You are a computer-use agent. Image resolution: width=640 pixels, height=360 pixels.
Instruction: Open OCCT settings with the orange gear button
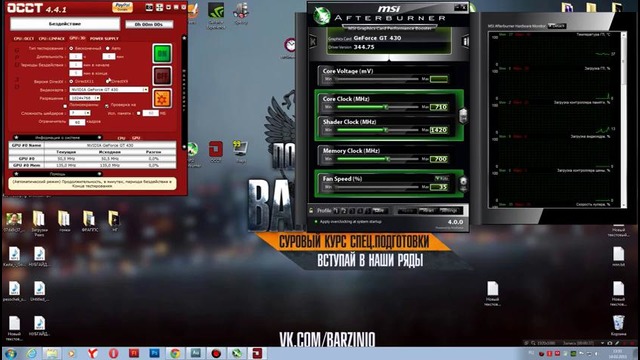point(162,98)
